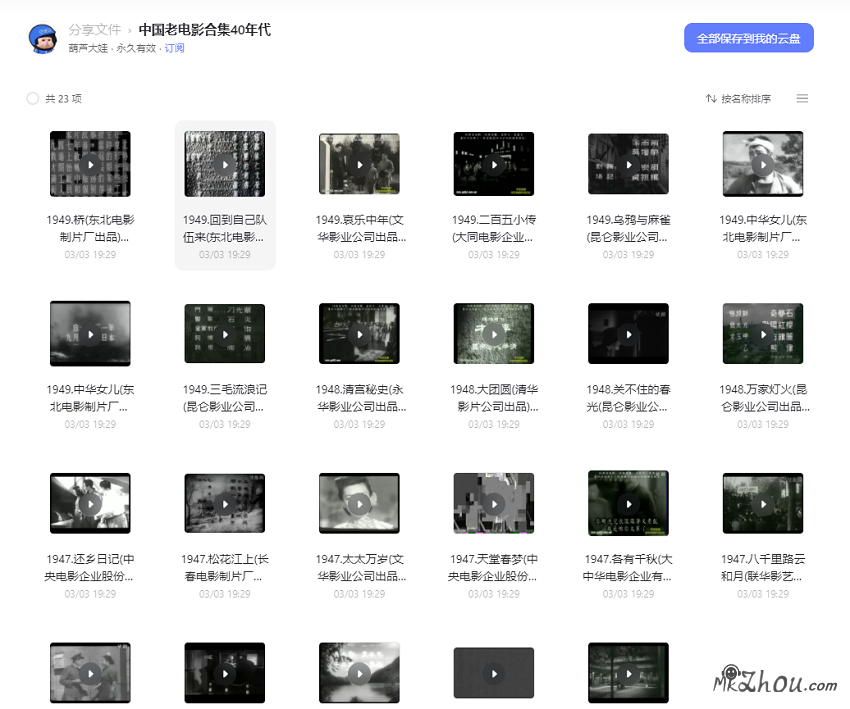Play the 1947.太太万岁 video

coord(359,502)
